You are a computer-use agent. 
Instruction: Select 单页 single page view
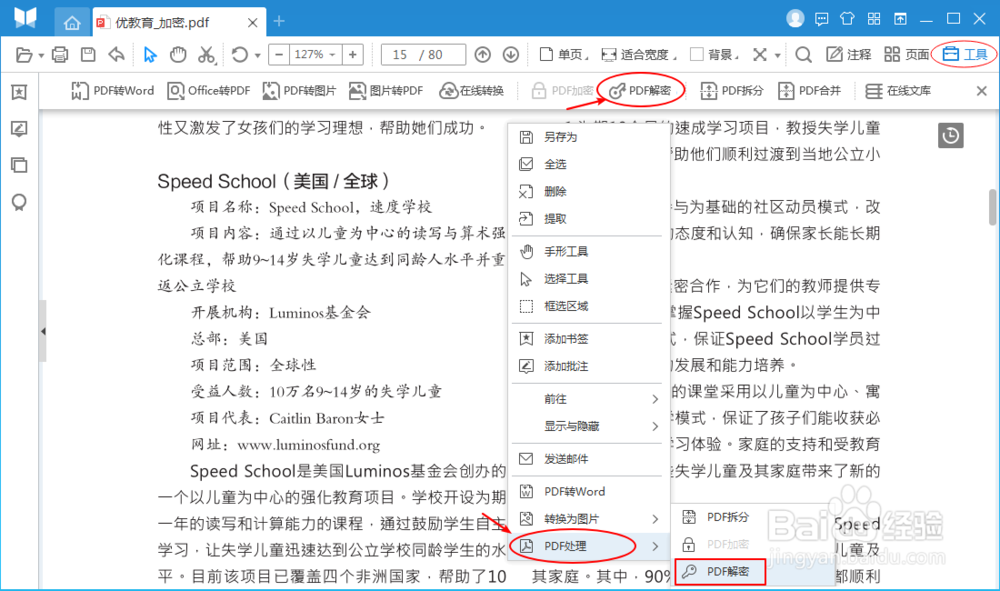coord(562,55)
